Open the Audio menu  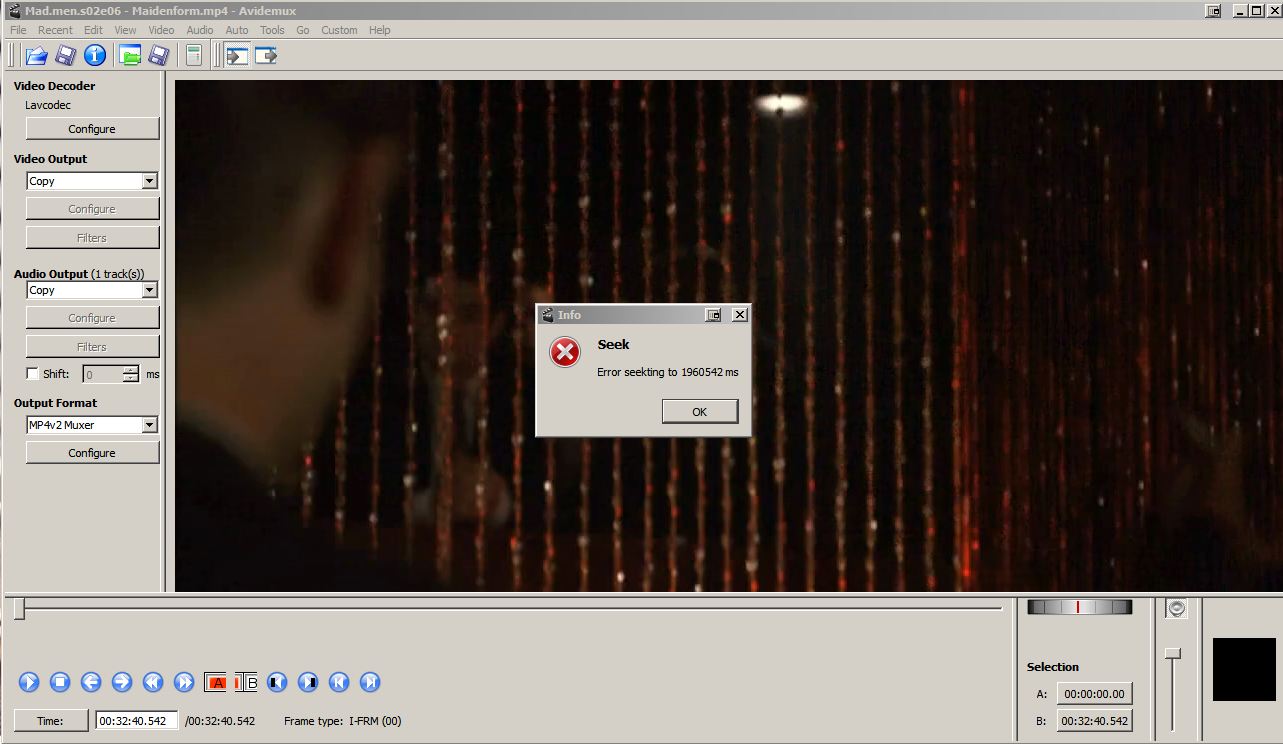point(200,30)
